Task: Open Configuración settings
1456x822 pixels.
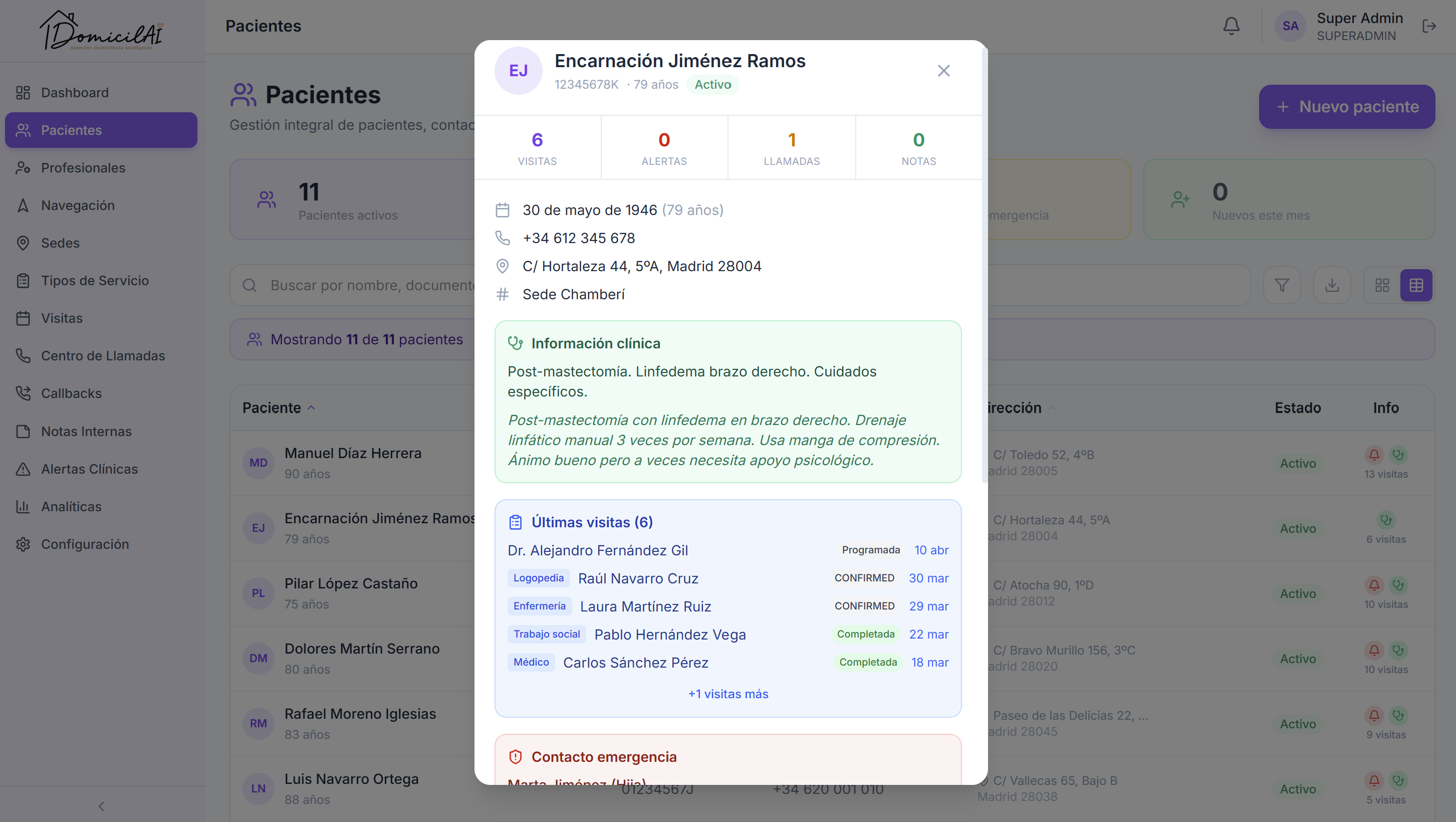Action: coord(101,544)
